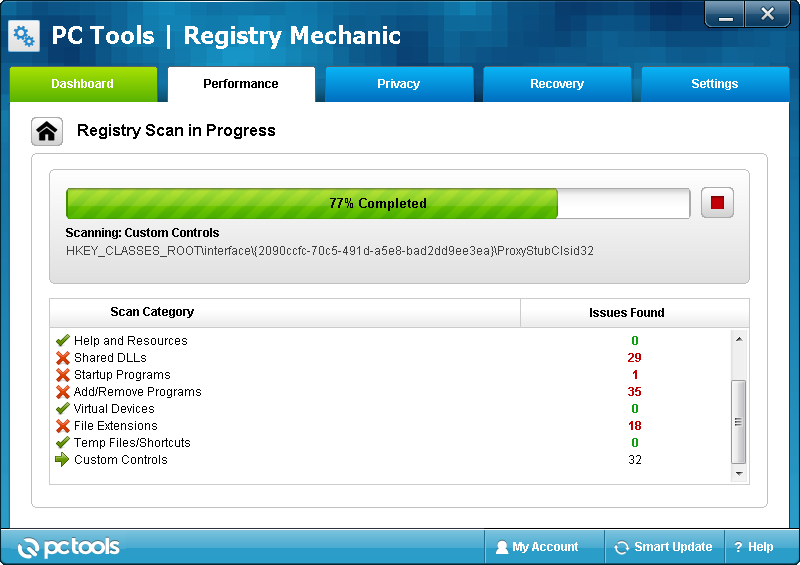The image size is (800, 565).
Task: Select the Help and Resources row
Action: [392, 340]
